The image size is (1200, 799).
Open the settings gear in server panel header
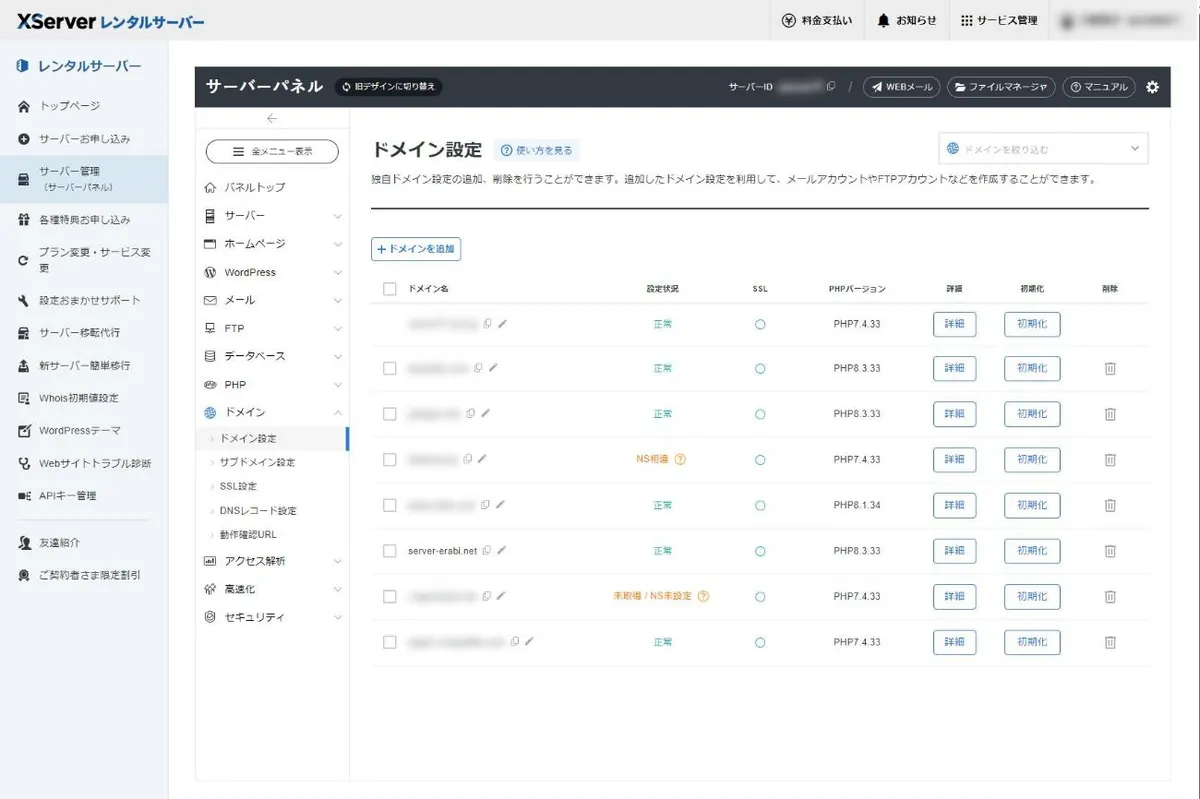(x=1152, y=87)
